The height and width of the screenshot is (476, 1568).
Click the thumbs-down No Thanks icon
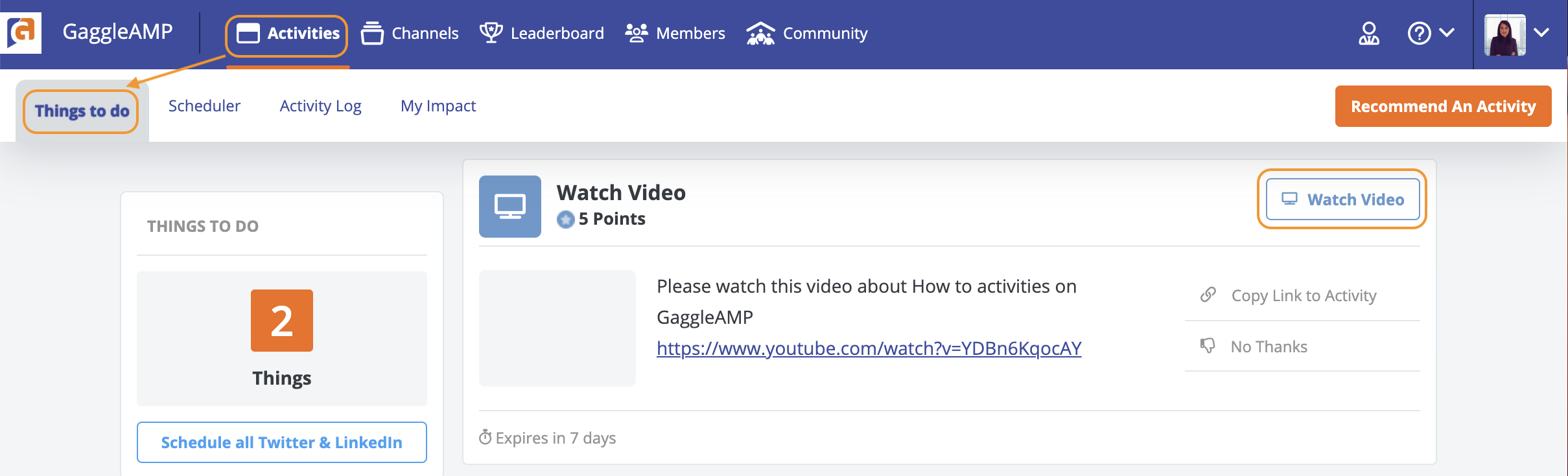(1208, 346)
